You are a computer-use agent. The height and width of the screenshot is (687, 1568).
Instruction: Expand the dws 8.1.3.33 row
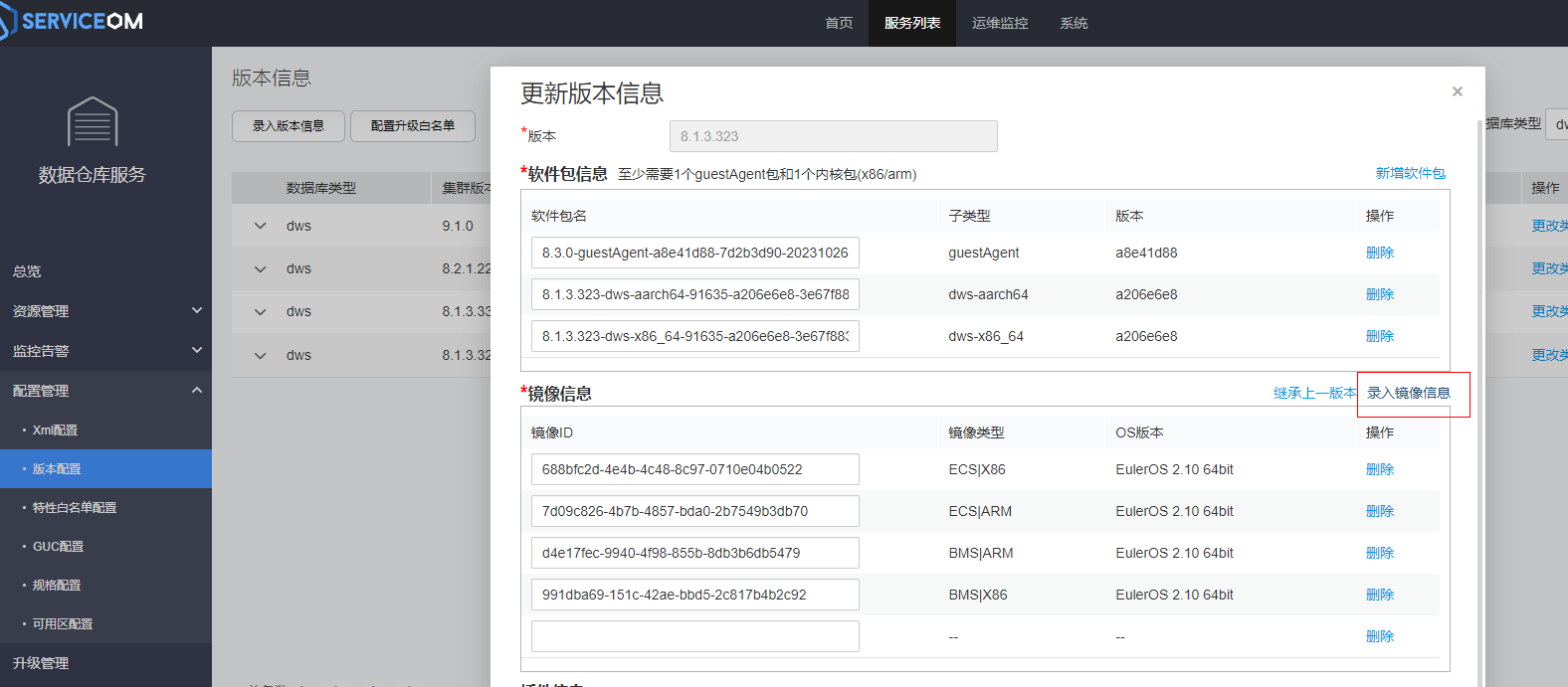coord(261,311)
